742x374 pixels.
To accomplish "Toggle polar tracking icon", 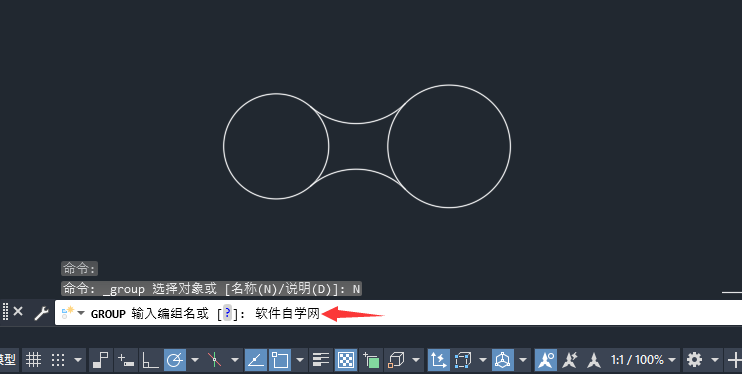I will pos(175,360).
